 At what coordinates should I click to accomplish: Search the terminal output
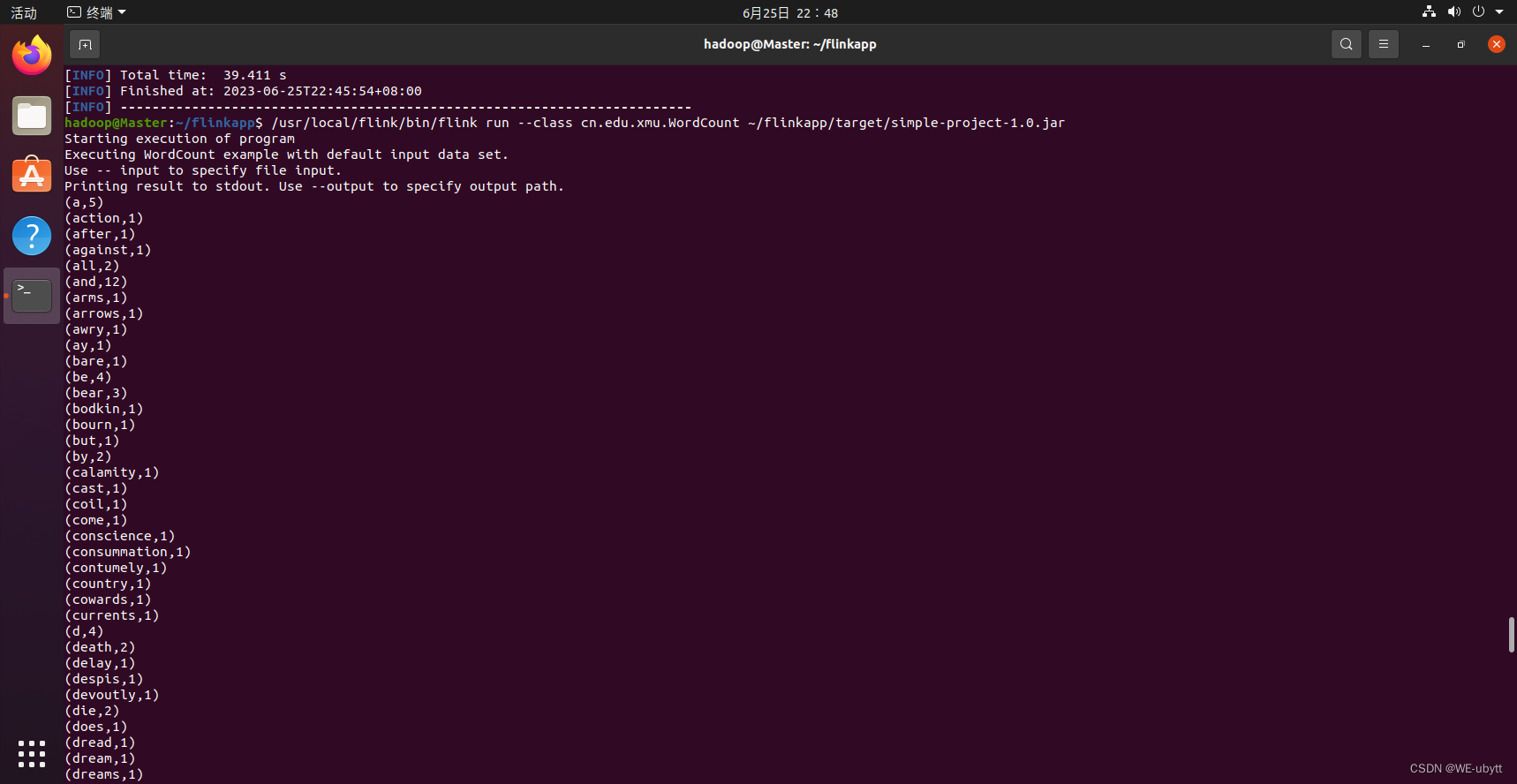point(1346,44)
